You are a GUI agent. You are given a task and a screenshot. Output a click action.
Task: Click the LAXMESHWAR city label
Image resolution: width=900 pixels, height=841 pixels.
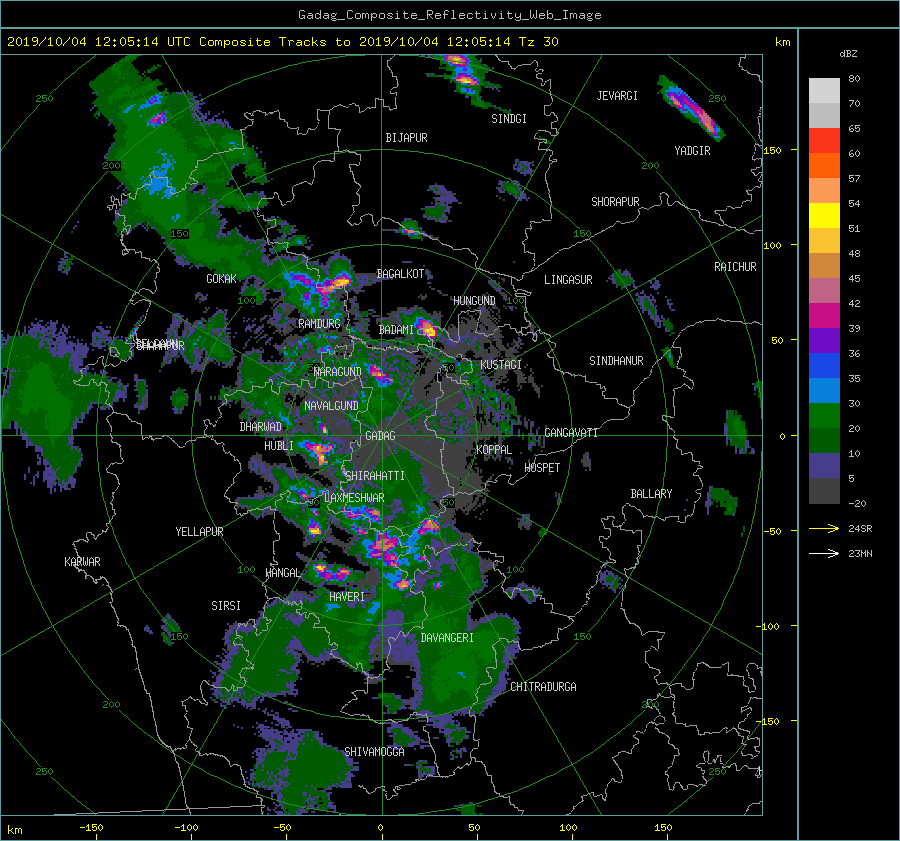point(354,498)
